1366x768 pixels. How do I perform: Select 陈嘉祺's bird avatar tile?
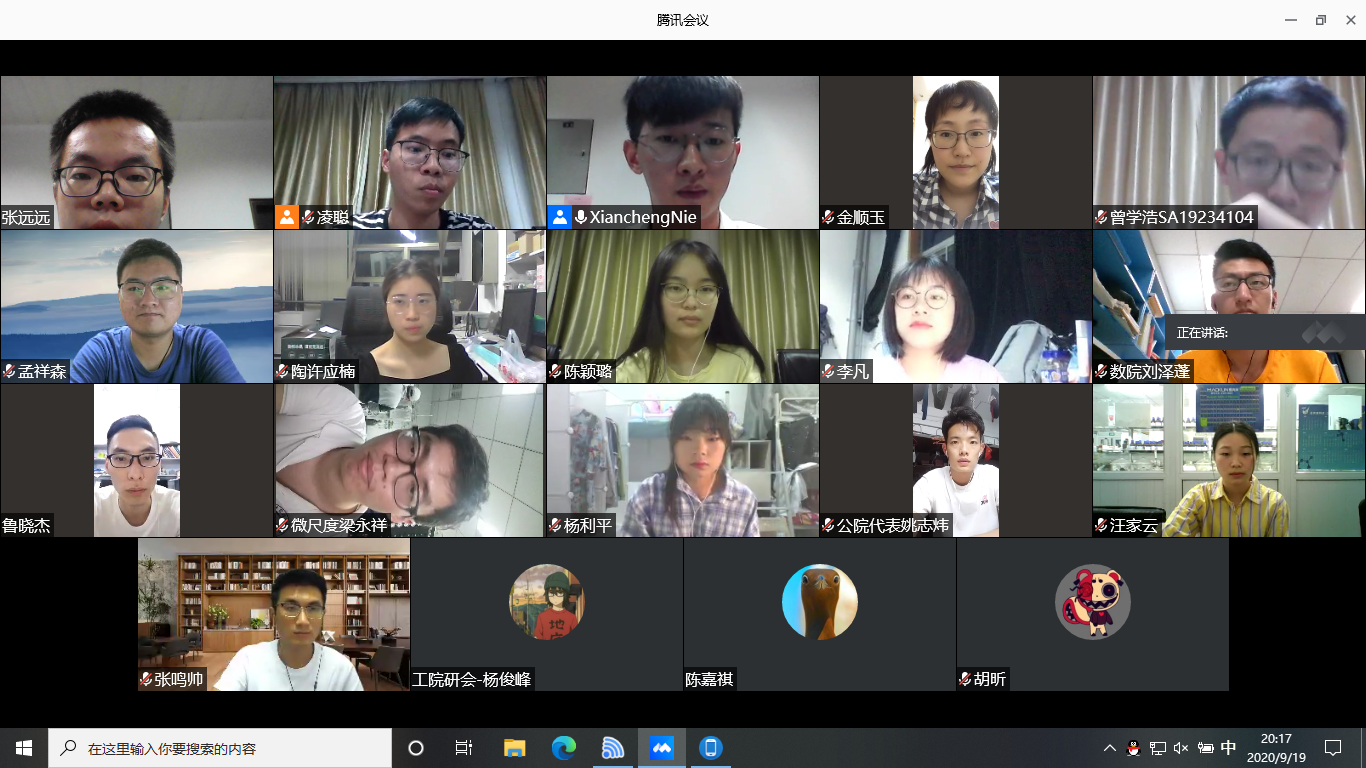pyautogui.click(x=820, y=602)
